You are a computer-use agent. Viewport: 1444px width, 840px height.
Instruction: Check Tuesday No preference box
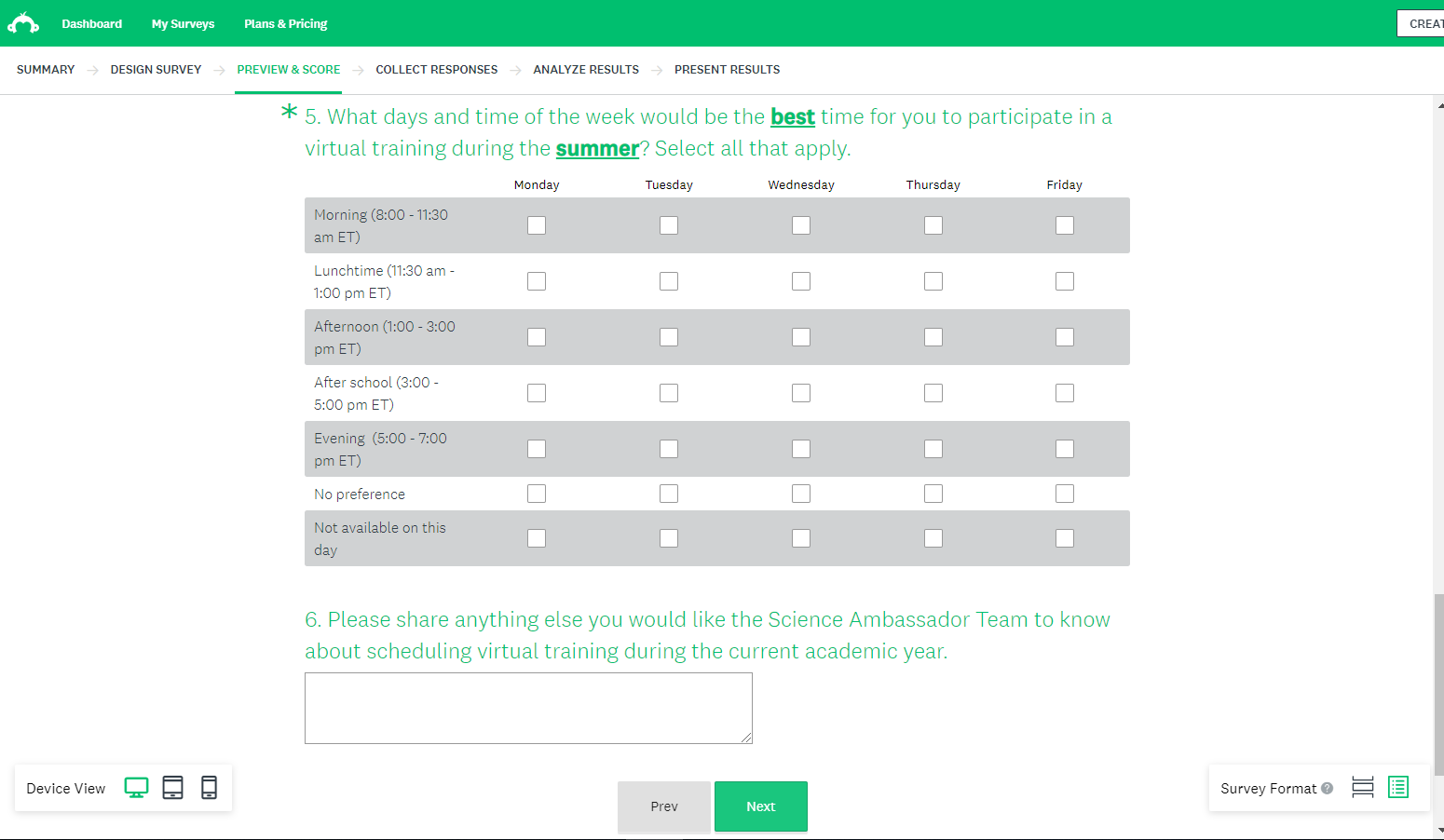click(x=669, y=494)
